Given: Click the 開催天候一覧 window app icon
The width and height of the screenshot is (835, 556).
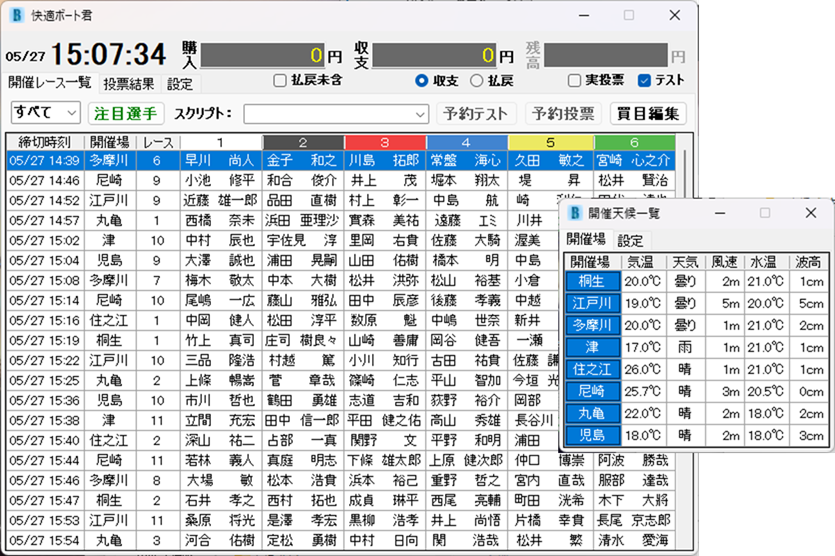Looking at the screenshot, I should pyautogui.click(x=575, y=213).
